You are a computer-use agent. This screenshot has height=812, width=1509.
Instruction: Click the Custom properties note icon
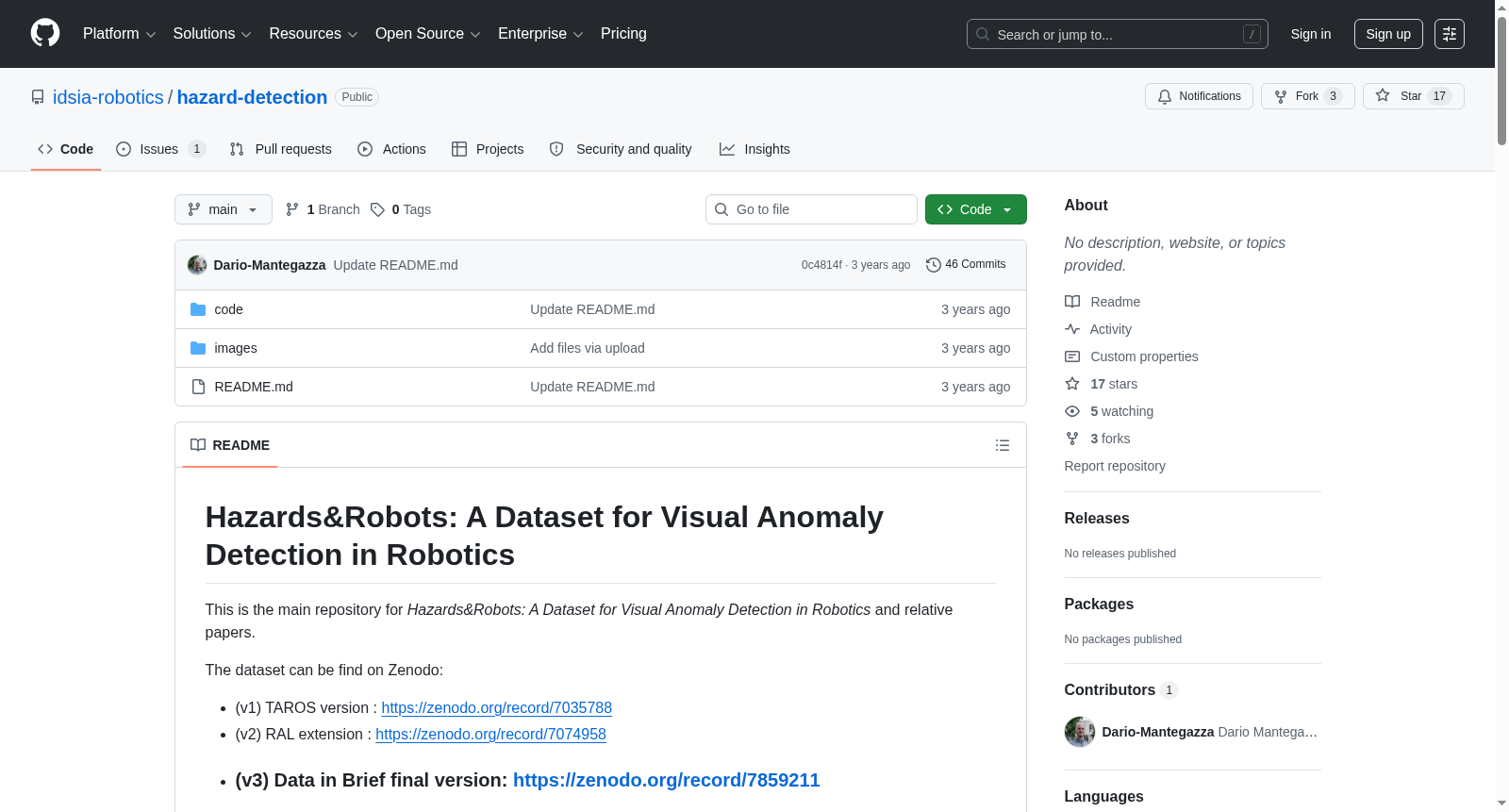(1072, 356)
